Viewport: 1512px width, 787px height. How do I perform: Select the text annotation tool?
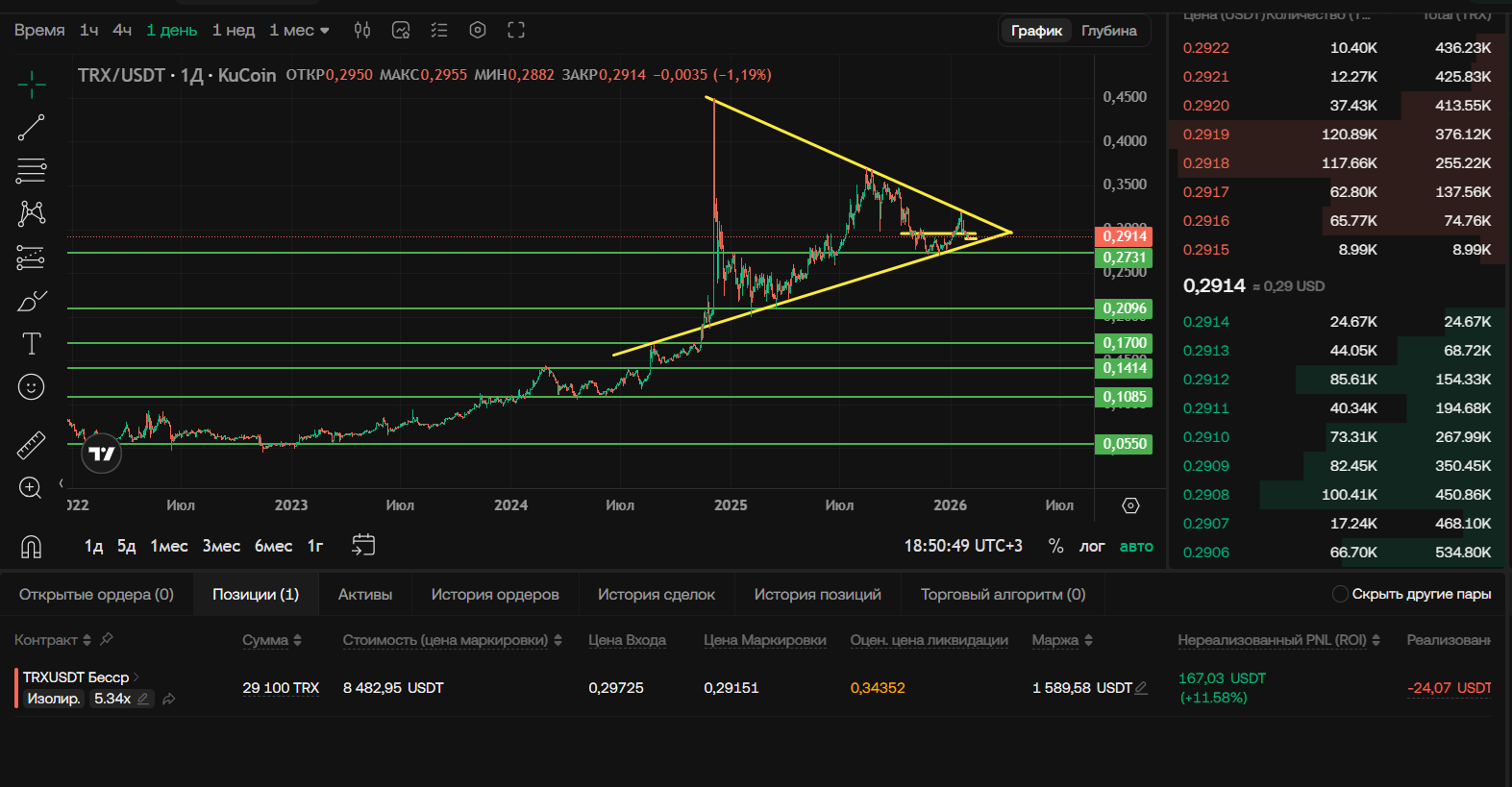pyautogui.click(x=31, y=343)
